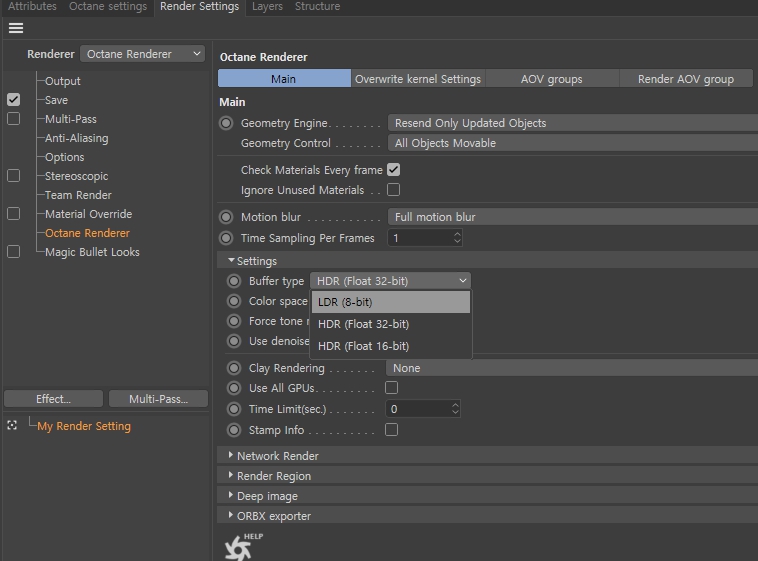Open the Geometry Control dropdown

click(573, 143)
